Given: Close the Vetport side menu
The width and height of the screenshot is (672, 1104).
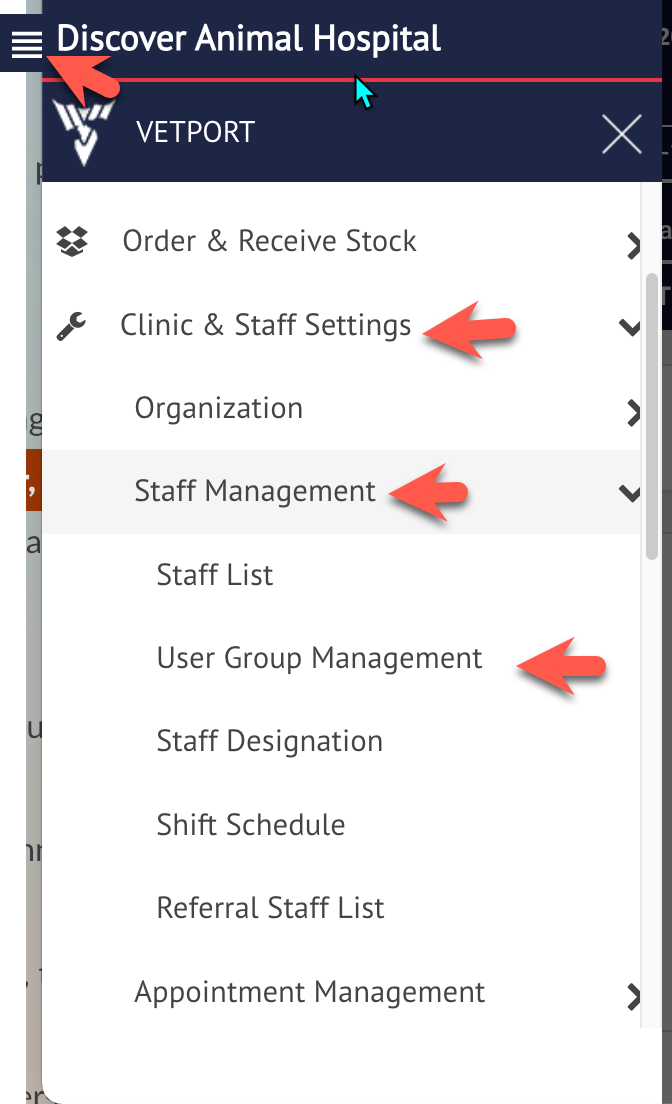Looking at the screenshot, I should click(x=621, y=133).
